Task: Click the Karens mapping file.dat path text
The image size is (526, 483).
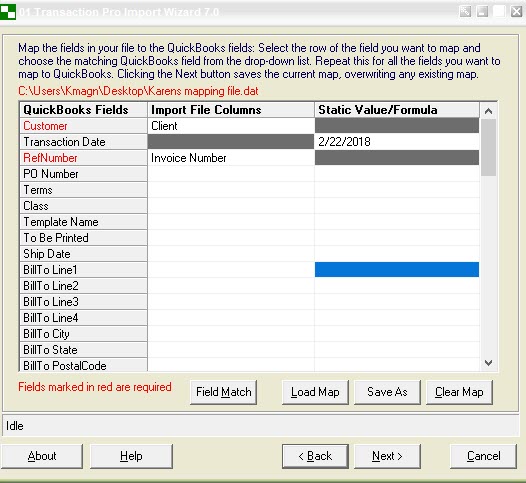Action: click(x=138, y=91)
